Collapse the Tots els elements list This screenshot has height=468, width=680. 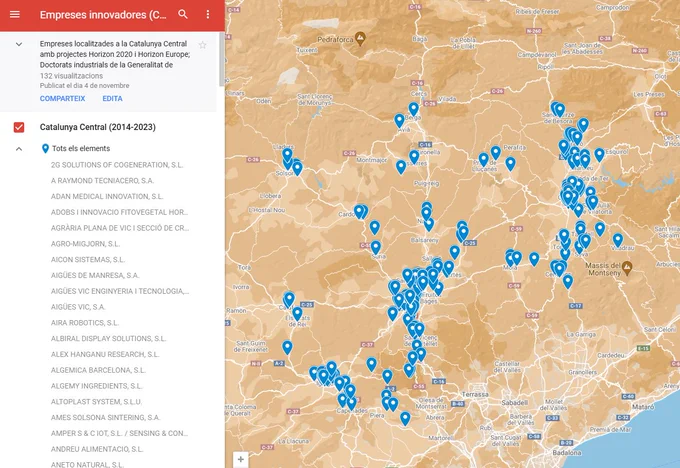coord(19,149)
